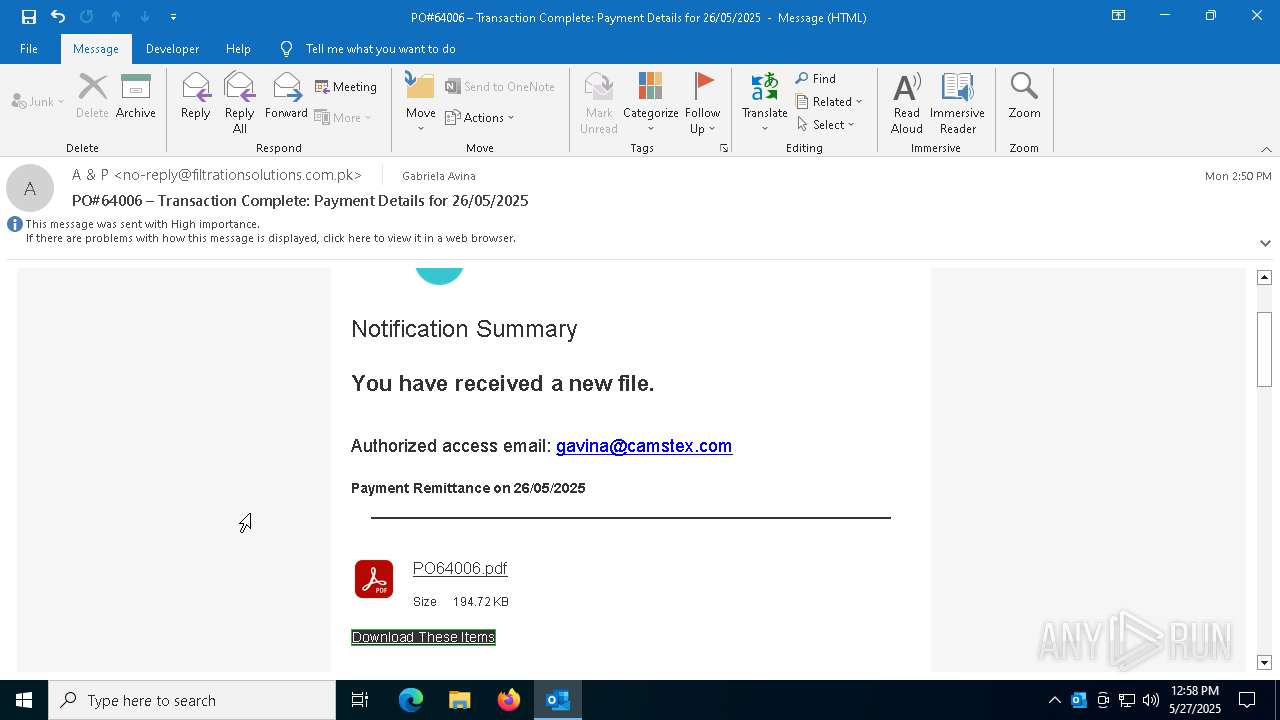Image resolution: width=1280 pixels, height=720 pixels.
Task: Expand the message header with the chevron
Action: (1265, 243)
